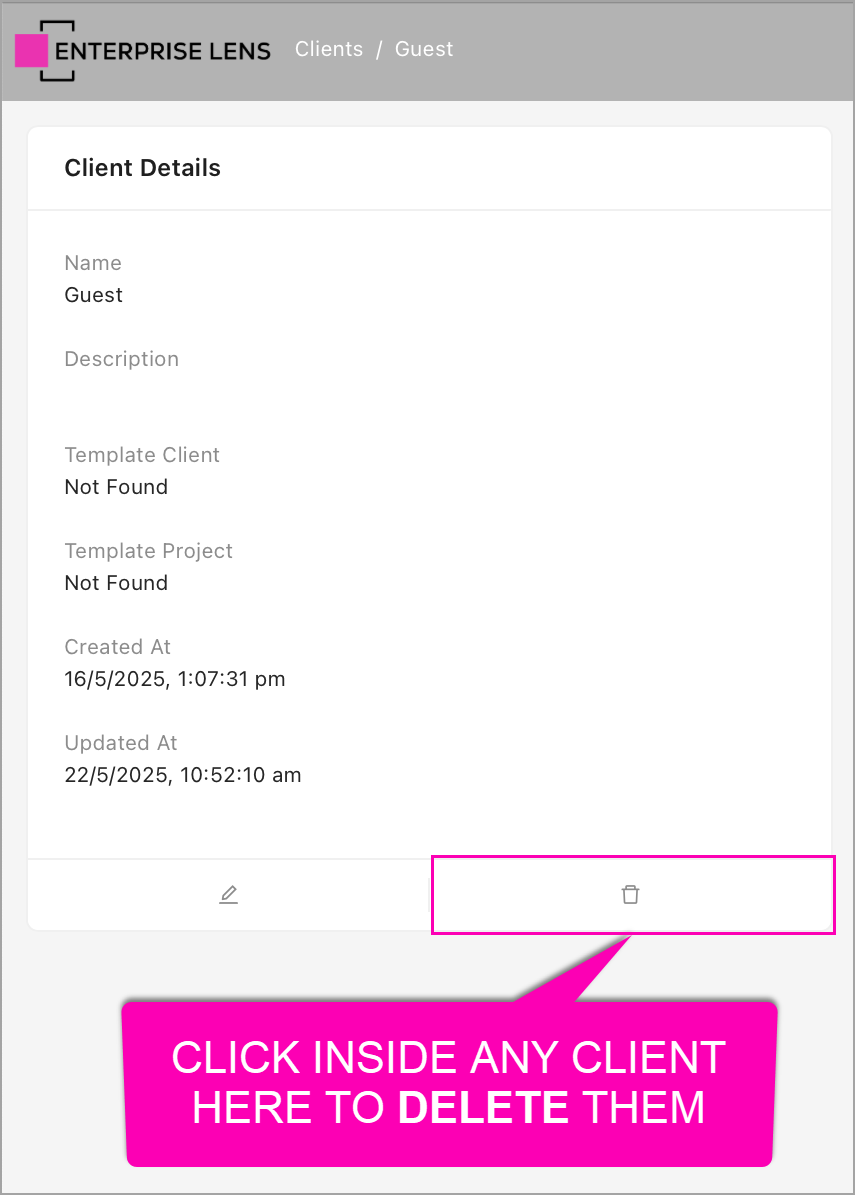
Task: Click the Created At label
Action: [x=116, y=647]
